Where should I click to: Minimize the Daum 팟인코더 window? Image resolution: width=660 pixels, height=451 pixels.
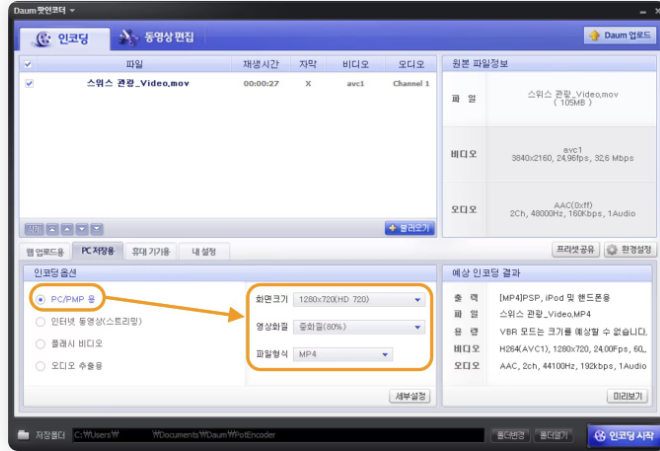[x=643, y=12]
